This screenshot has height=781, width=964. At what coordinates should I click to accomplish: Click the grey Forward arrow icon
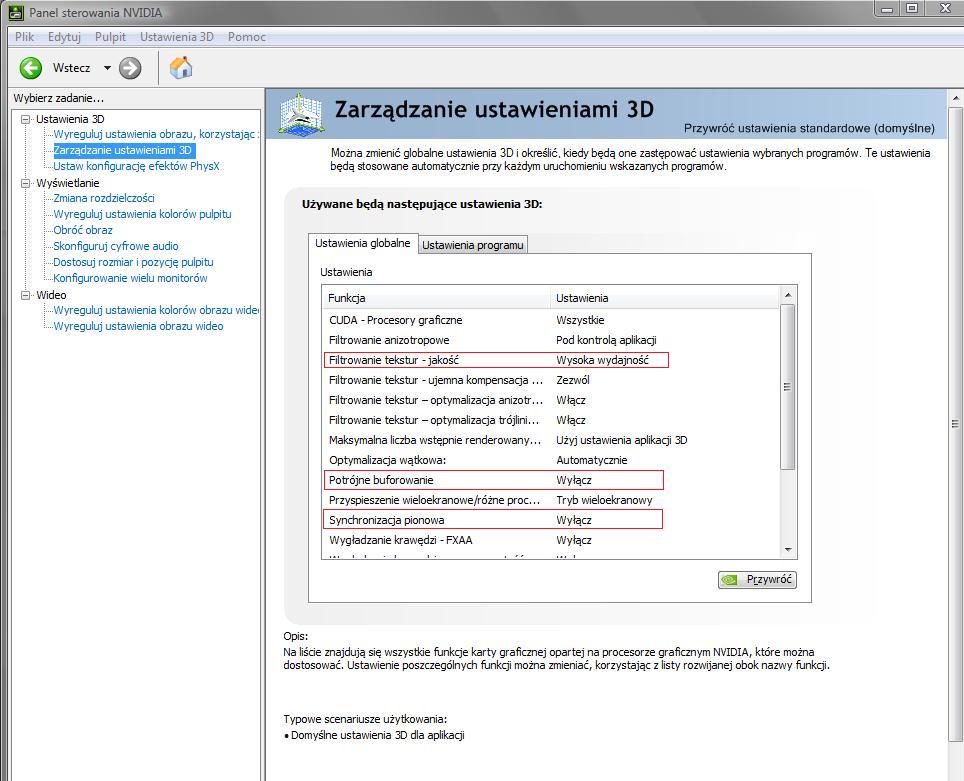pos(130,68)
